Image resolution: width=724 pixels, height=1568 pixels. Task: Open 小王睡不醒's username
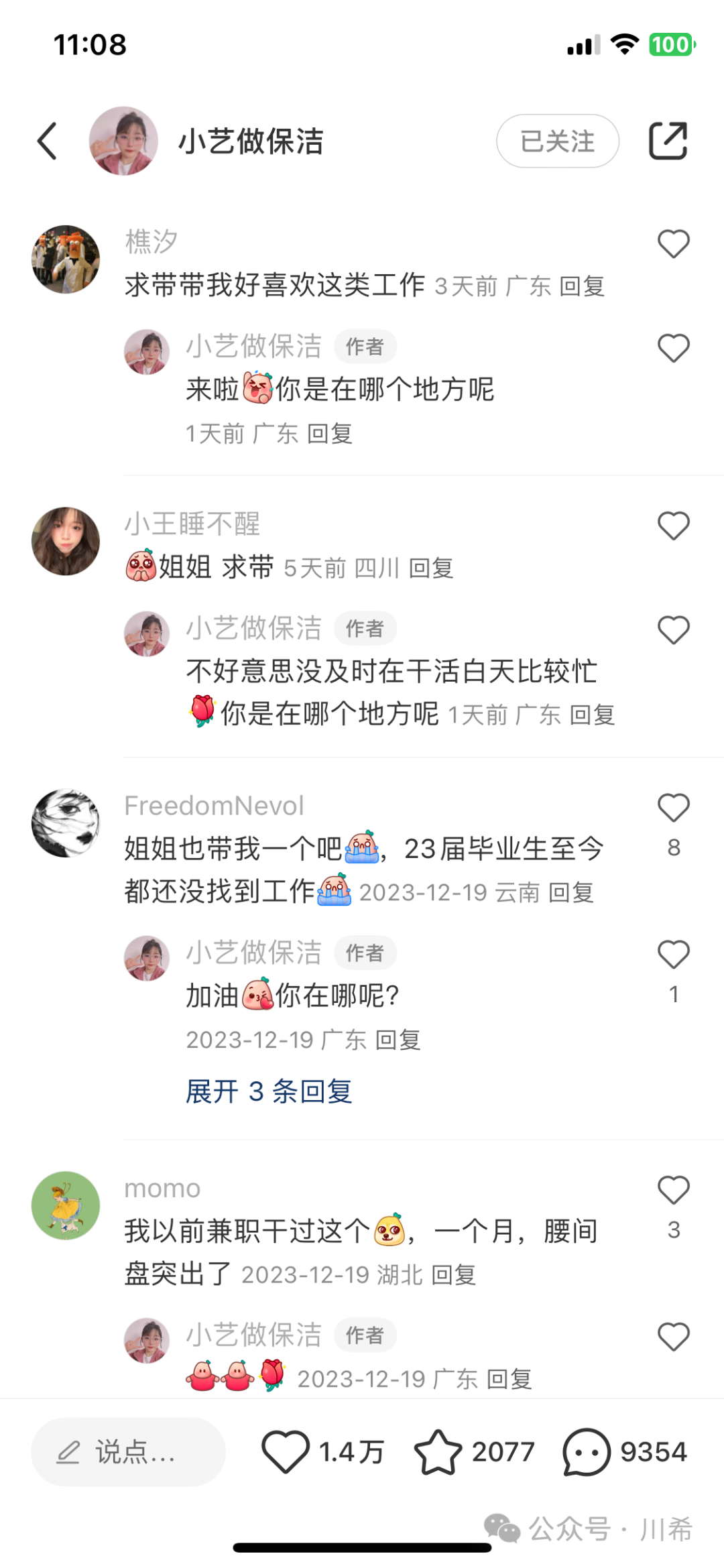click(192, 524)
